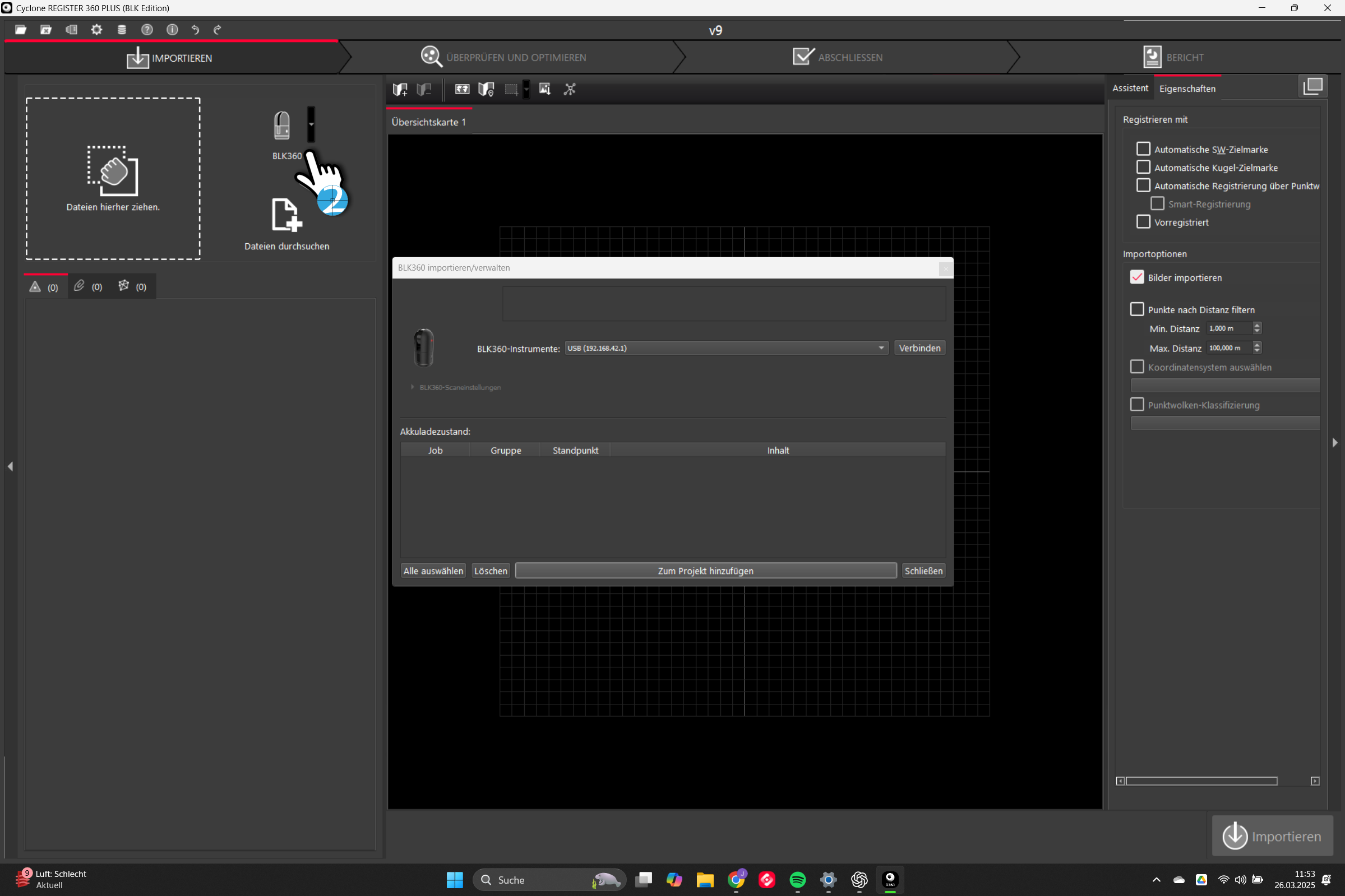Screen dimensions: 1345x896
Task: Click the close project folder icon
Action: click(46, 30)
